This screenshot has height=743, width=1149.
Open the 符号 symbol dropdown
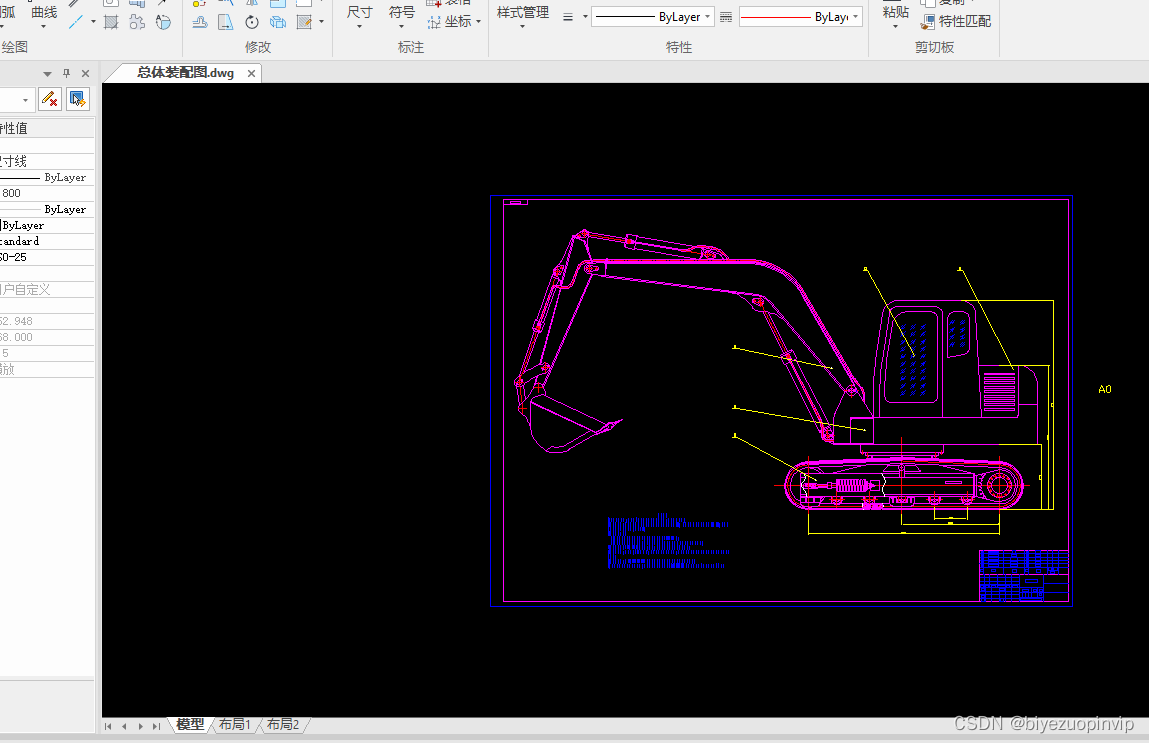402,16
